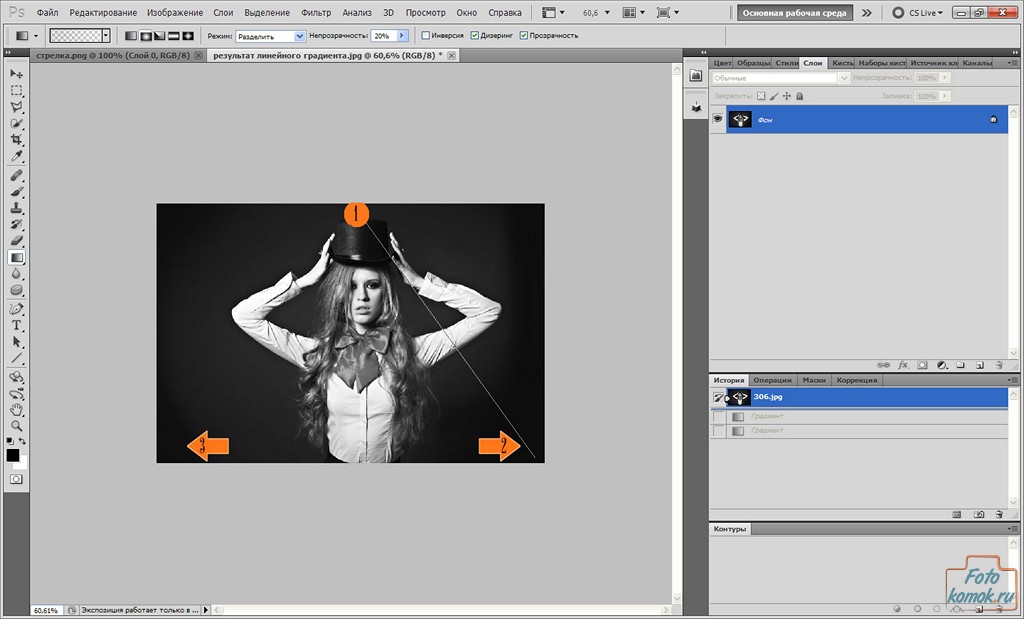This screenshot has width=1024, height=619.
Task: Hide the Фон layer via eye icon
Action: tap(717, 119)
